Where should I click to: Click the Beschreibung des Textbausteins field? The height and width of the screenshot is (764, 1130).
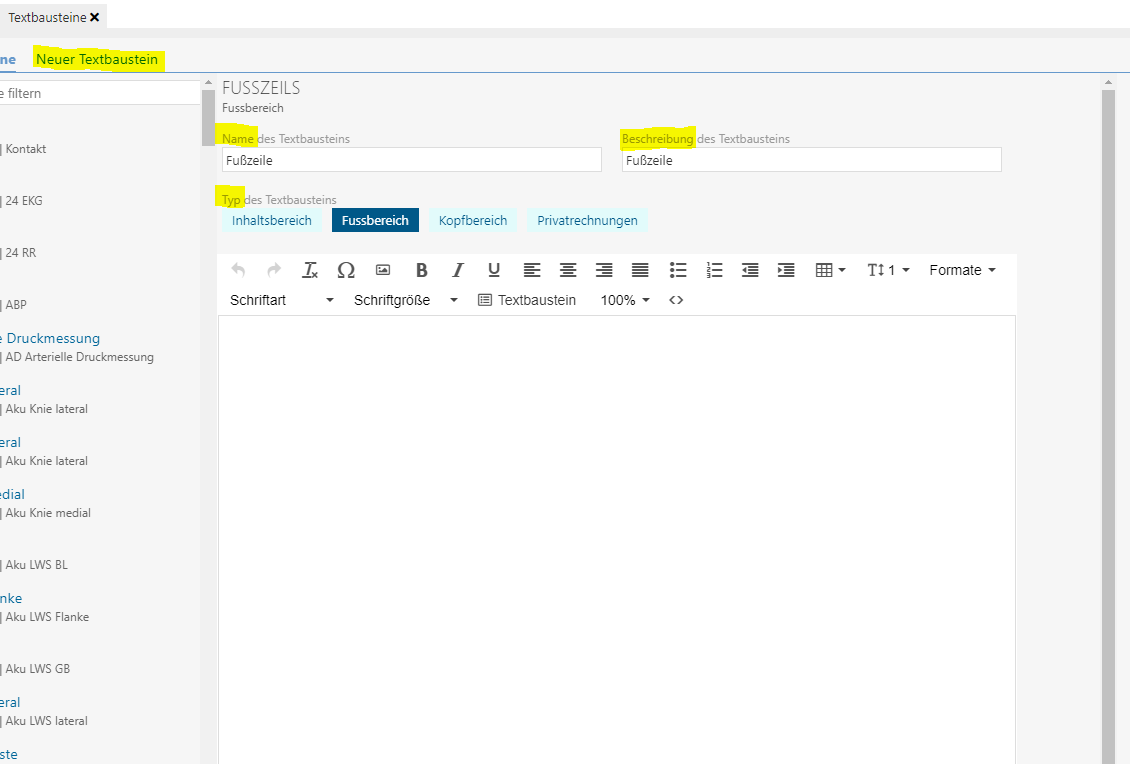pos(811,160)
